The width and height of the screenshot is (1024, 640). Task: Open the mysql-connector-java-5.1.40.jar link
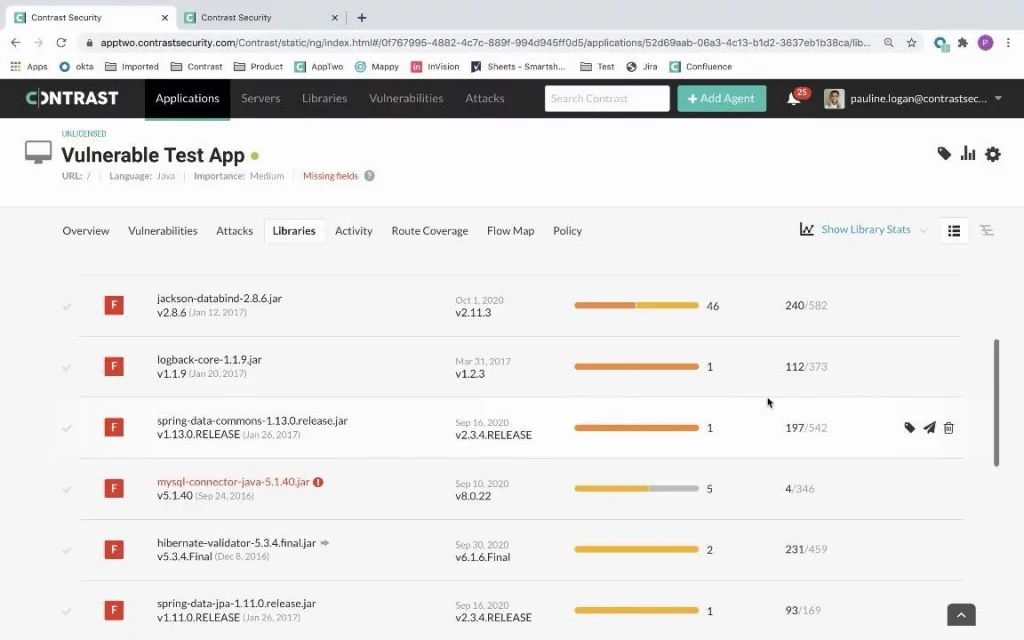click(233, 482)
